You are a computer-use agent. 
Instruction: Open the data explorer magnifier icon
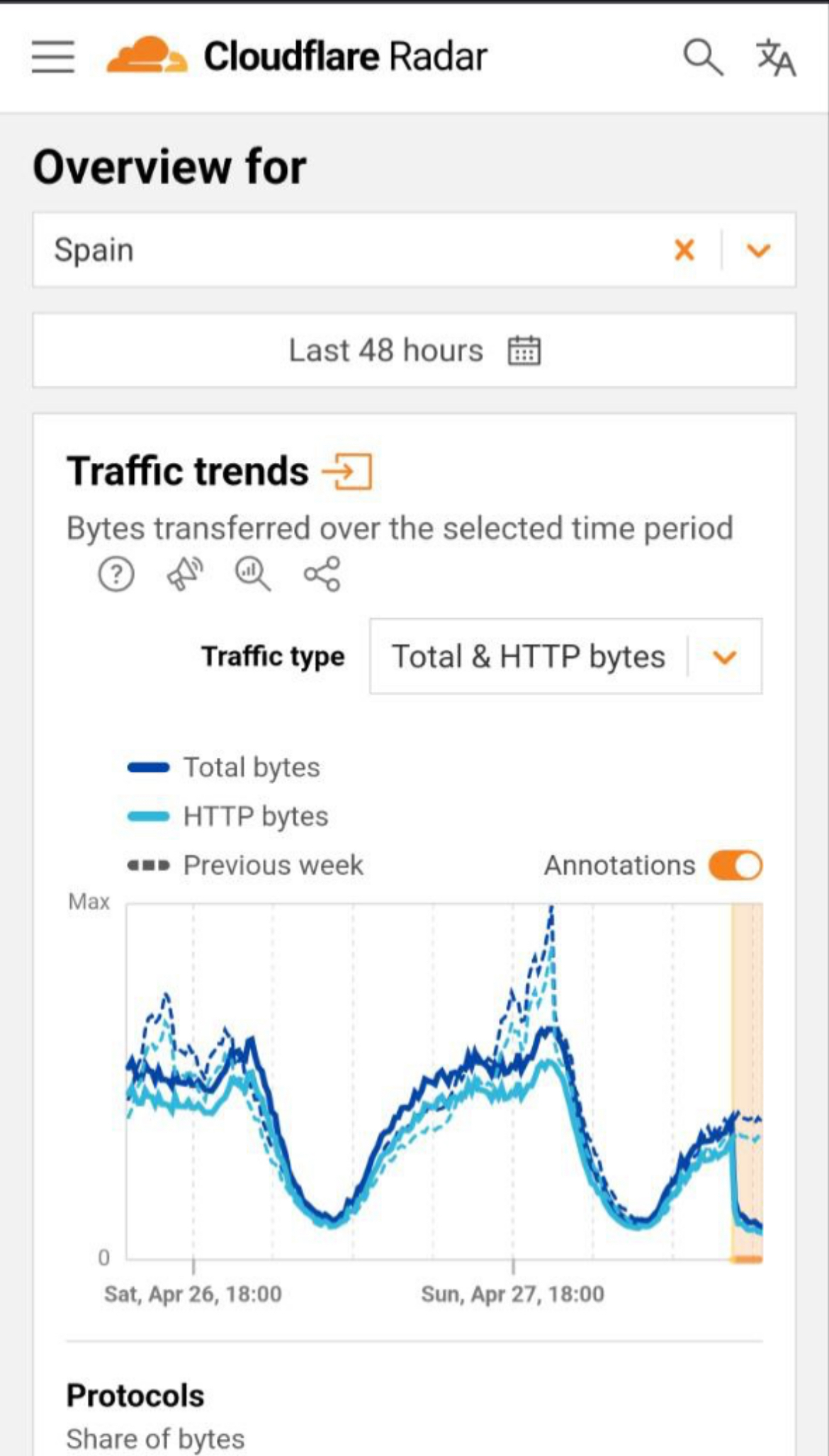pyautogui.click(x=253, y=574)
